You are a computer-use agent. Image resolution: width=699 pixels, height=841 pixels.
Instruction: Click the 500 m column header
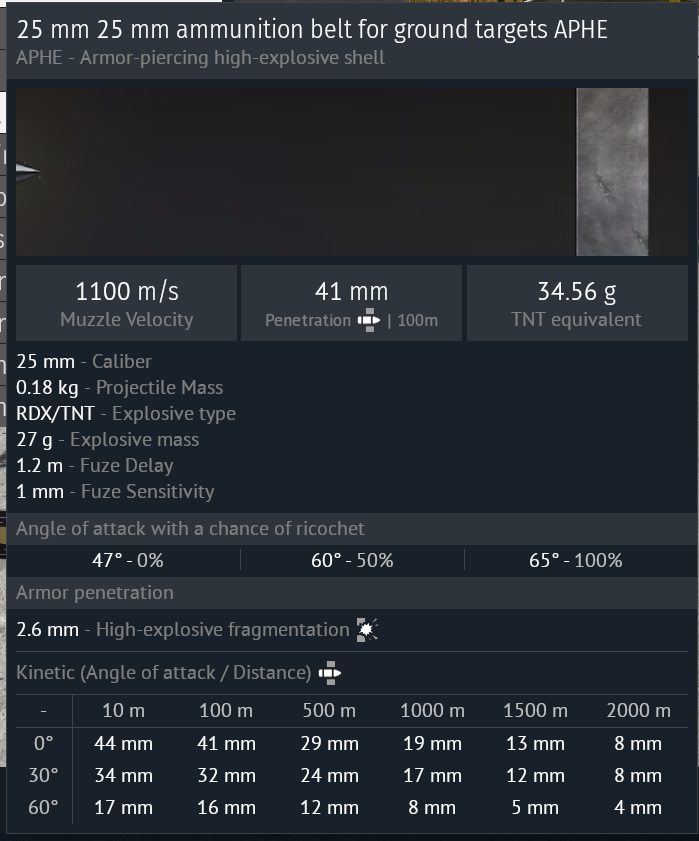click(x=329, y=710)
